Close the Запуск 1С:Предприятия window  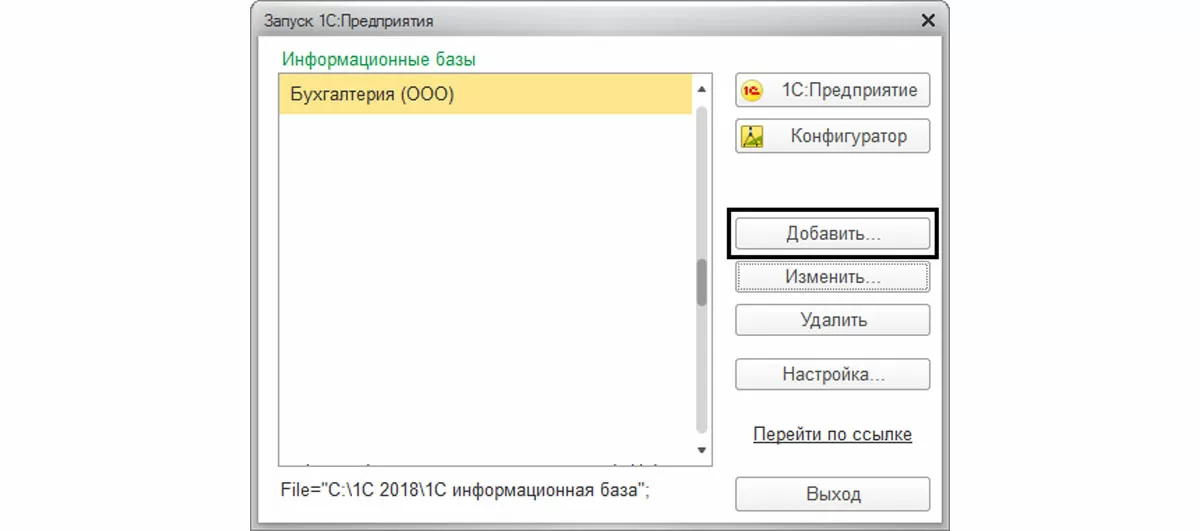click(928, 20)
